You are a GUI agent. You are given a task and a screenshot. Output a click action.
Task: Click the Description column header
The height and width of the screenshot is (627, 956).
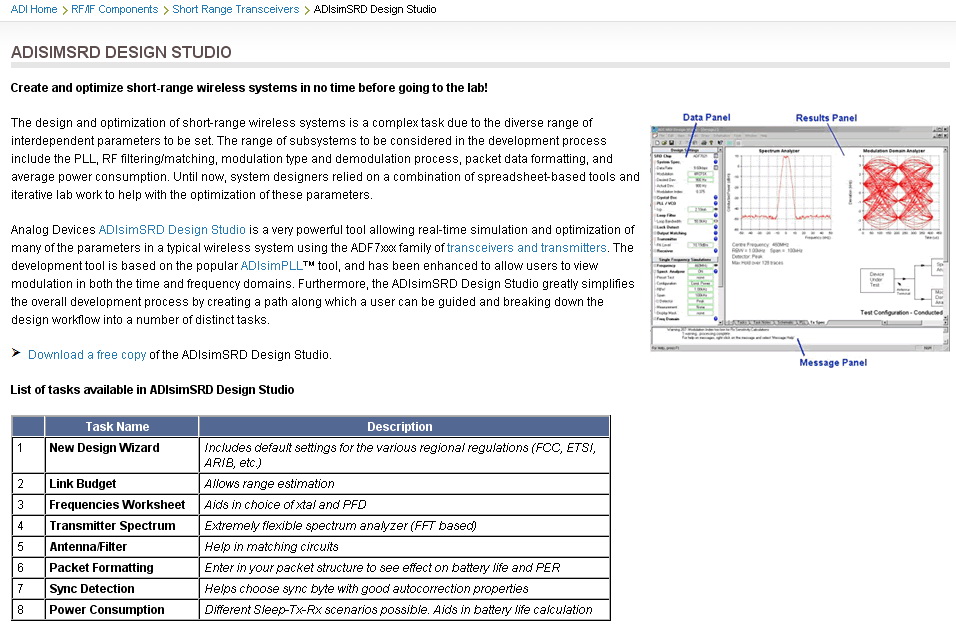404,426
